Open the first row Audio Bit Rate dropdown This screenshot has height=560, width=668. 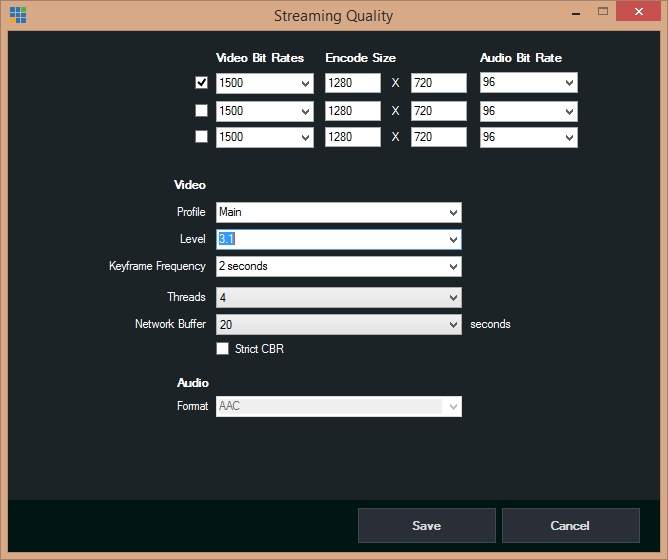pos(528,83)
